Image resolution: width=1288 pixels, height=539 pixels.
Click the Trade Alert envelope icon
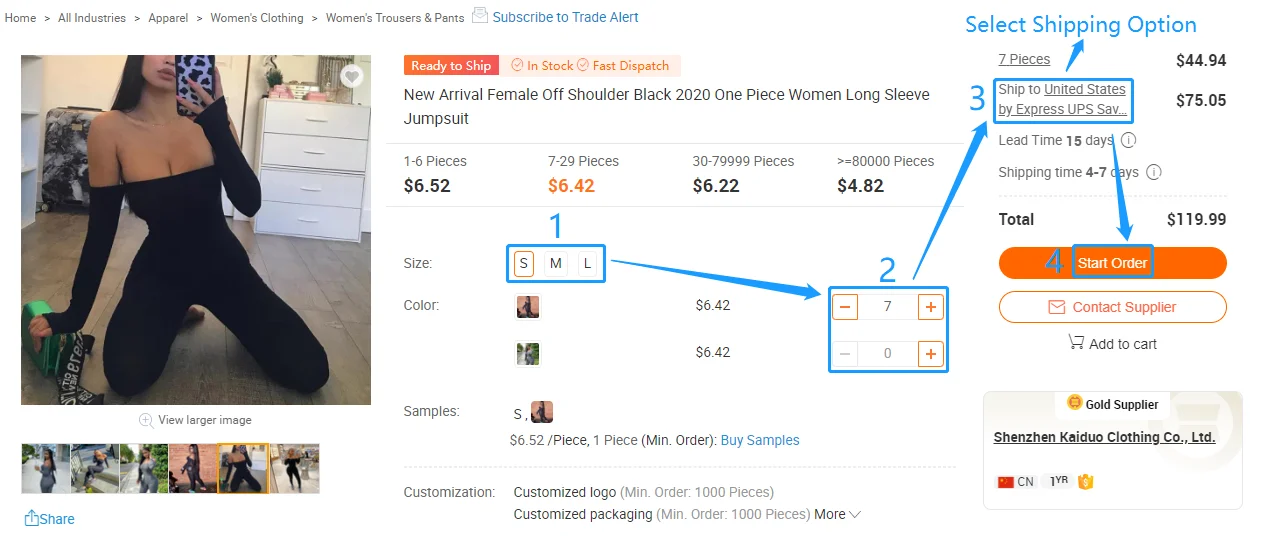coord(480,16)
